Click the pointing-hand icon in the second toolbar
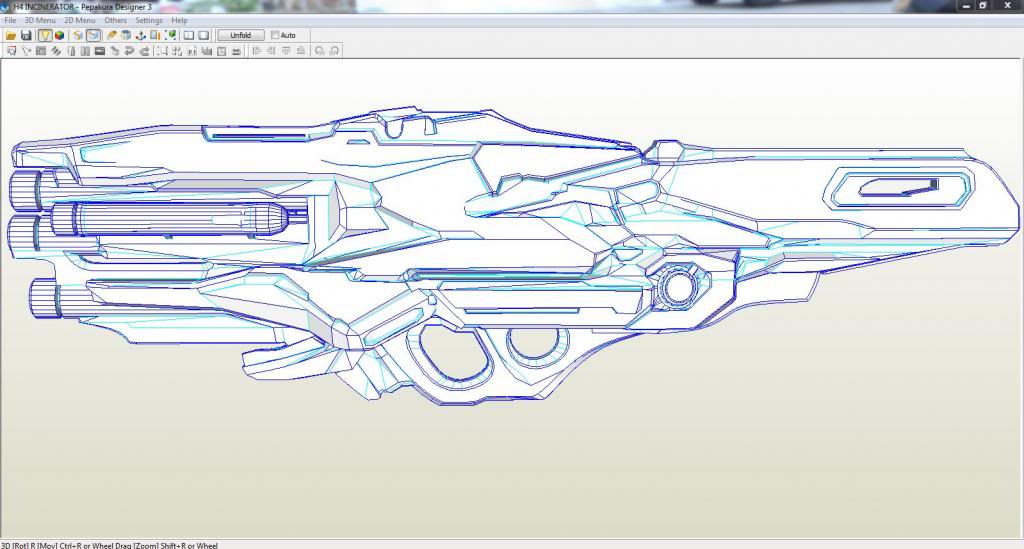The image size is (1024, 549). (x=115, y=51)
